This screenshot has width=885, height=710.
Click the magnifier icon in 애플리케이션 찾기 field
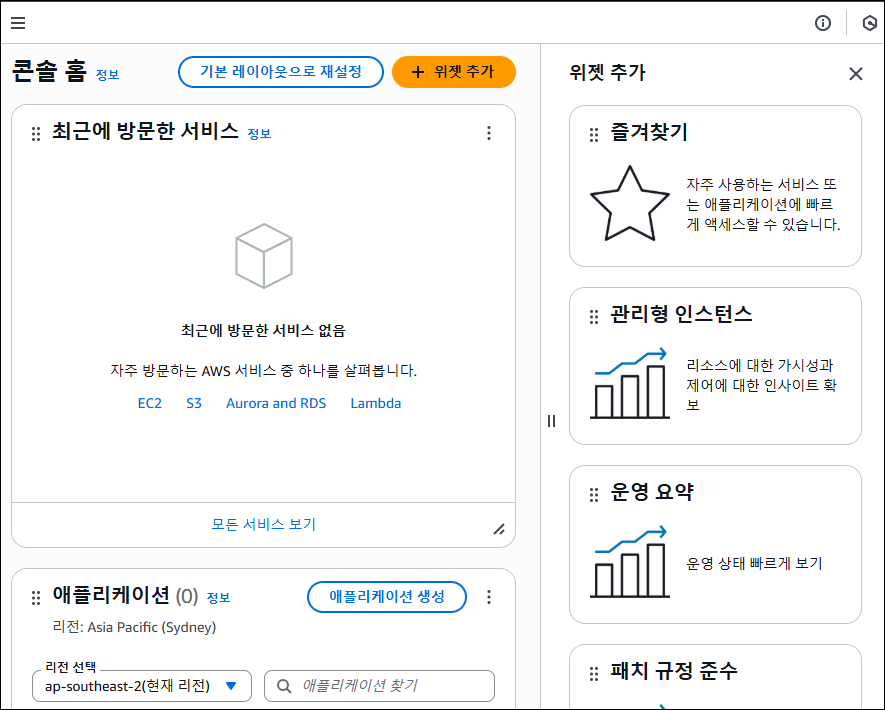(x=284, y=686)
